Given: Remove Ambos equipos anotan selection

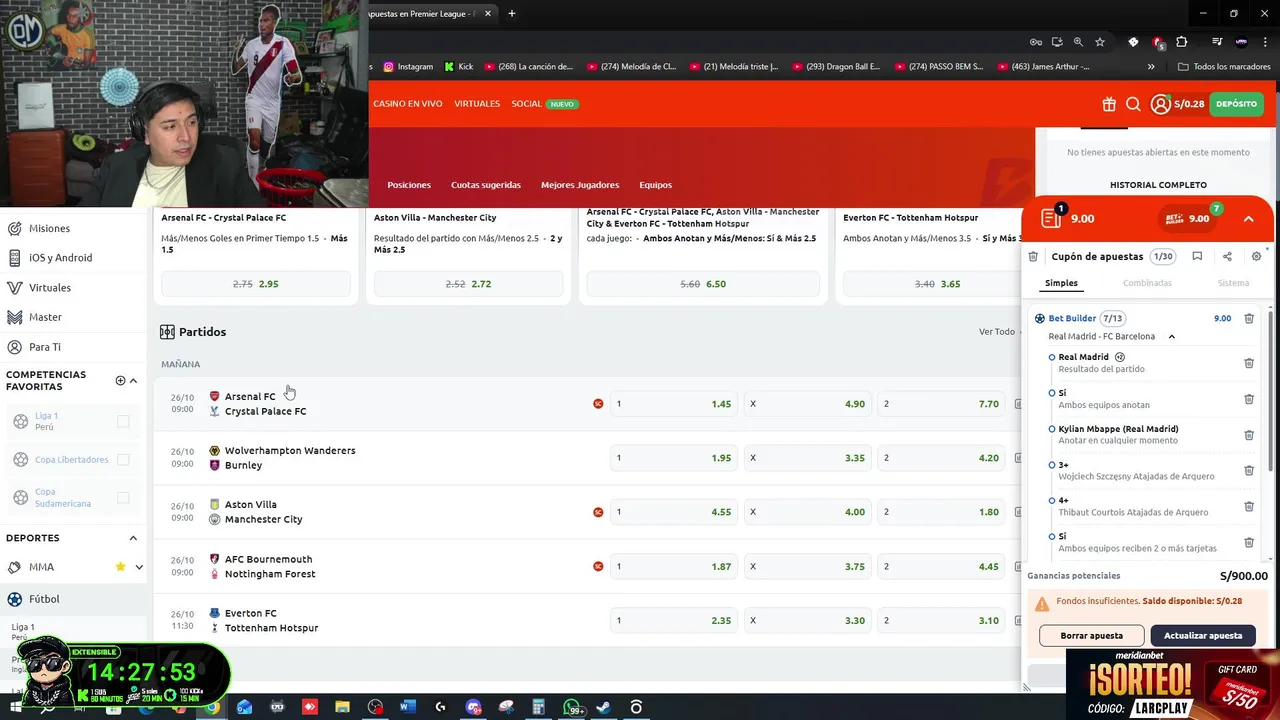Looking at the screenshot, I should [1249, 399].
